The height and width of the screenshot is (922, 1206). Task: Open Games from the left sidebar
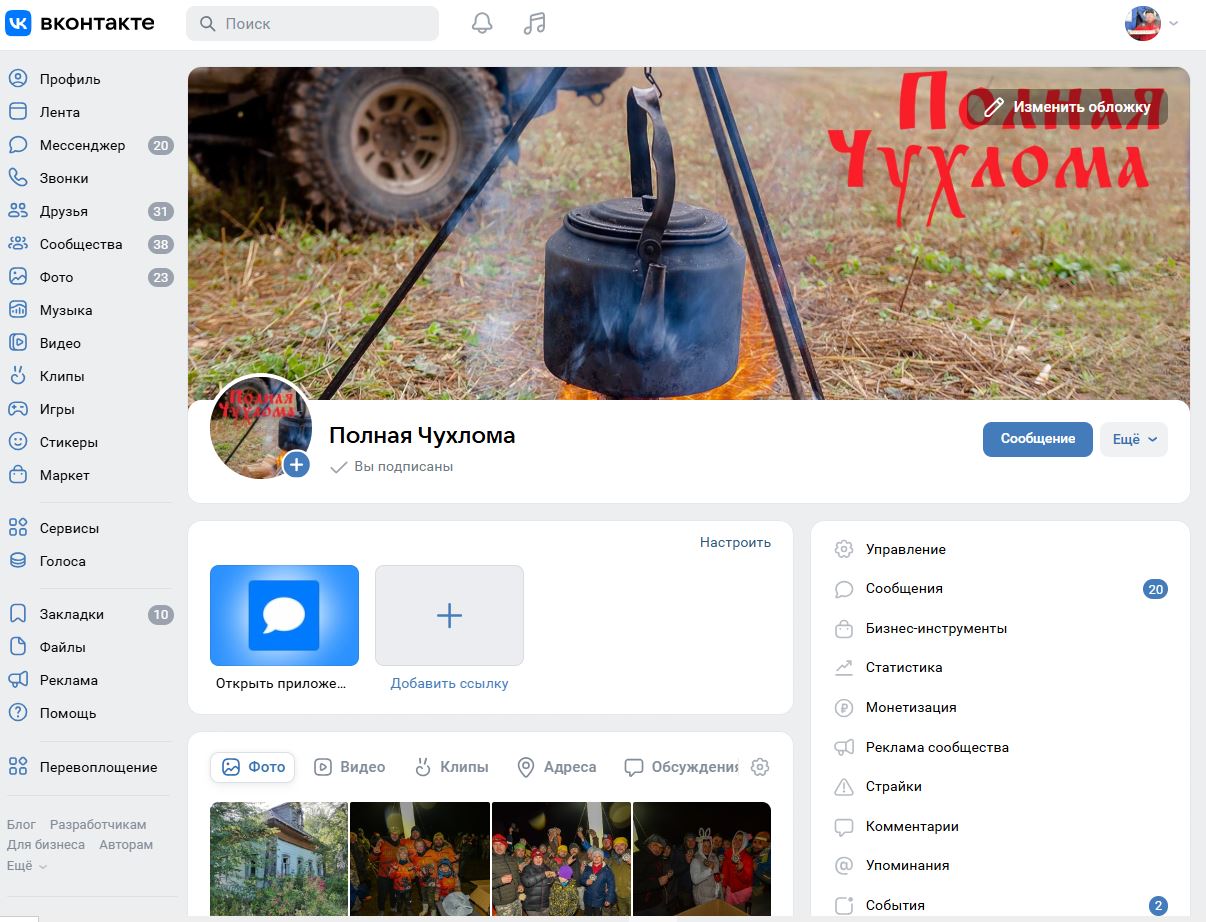pos(57,409)
